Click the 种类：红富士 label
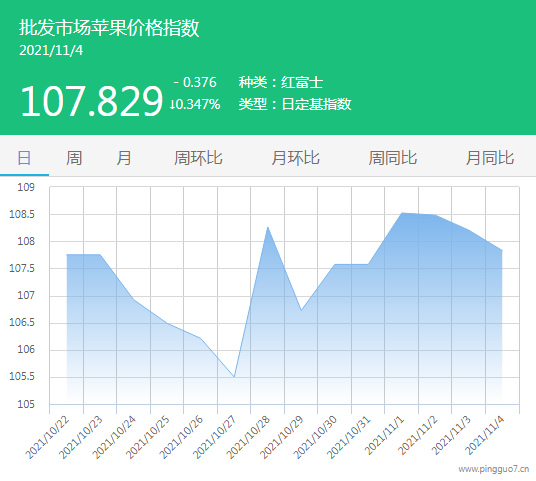The height and width of the screenshot is (481, 536). click(x=281, y=82)
